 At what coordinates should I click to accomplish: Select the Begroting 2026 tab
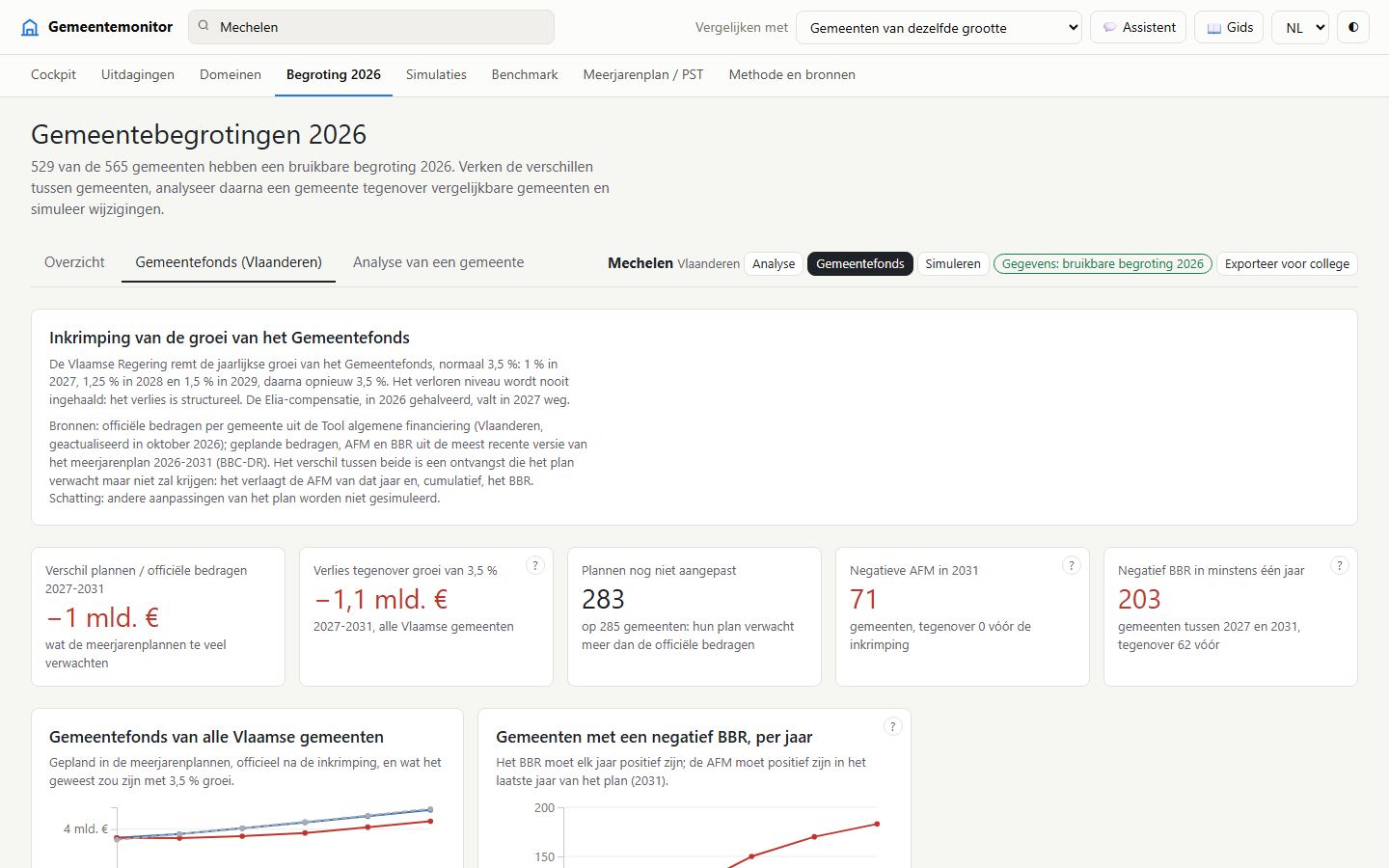tap(334, 74)
